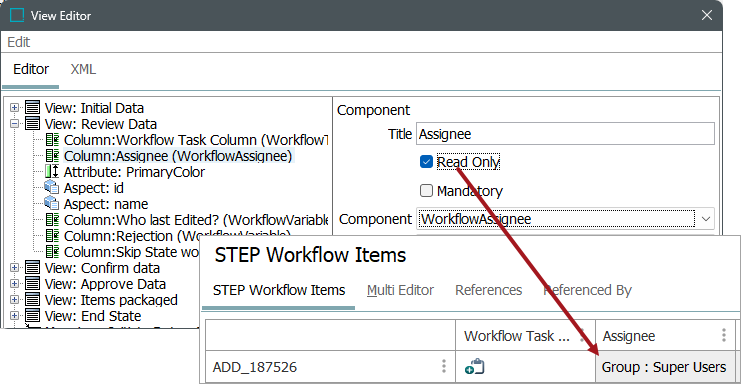Select Column:Who last Edited? tree row

tap(196, 220)
